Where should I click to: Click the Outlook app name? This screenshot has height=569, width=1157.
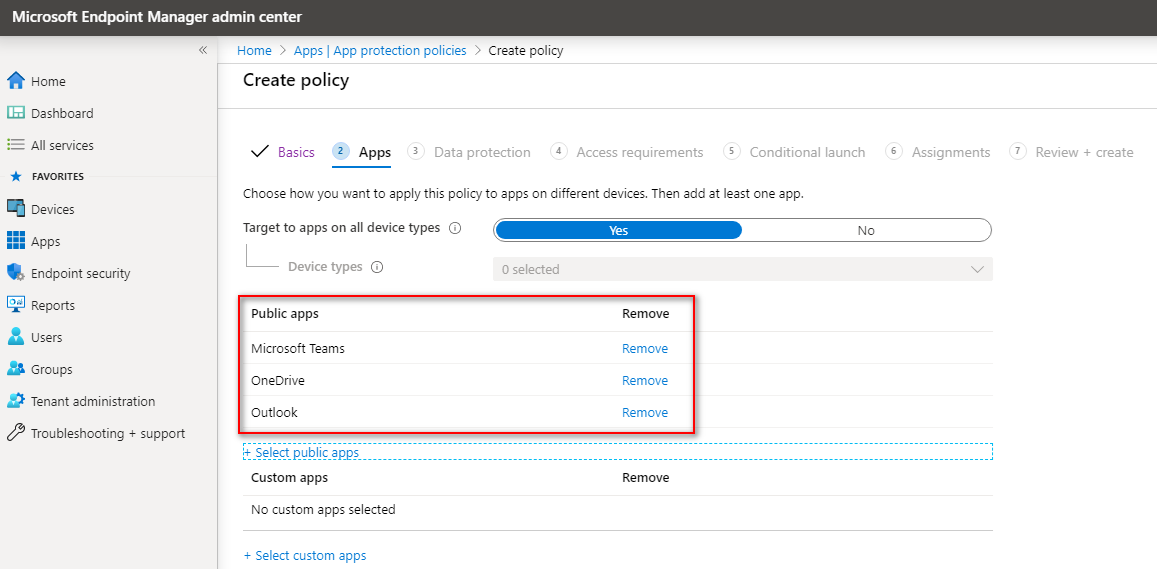point(274,413)
